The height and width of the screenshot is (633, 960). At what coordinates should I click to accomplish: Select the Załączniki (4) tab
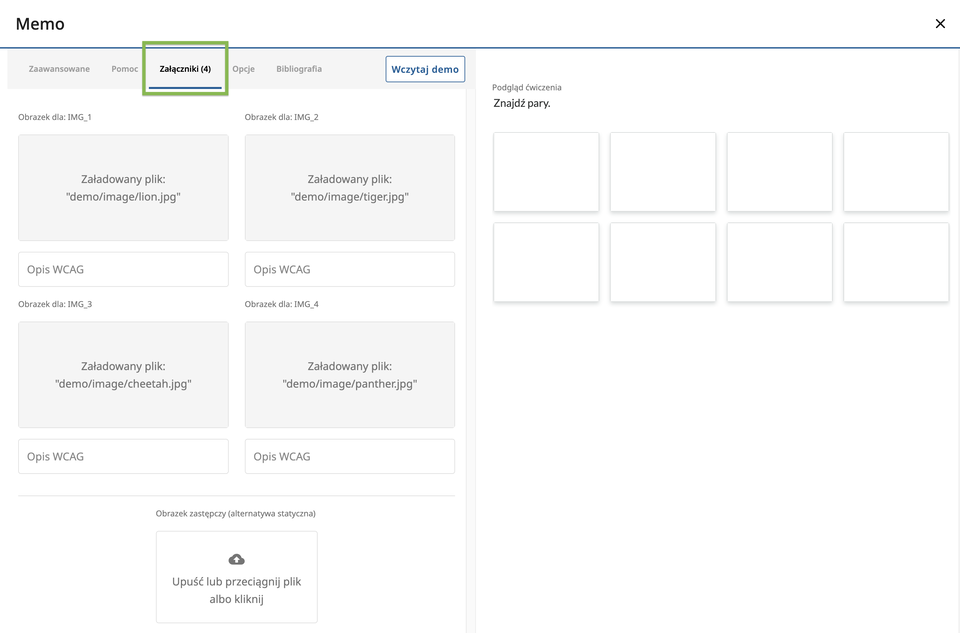[x=185, y=69]
